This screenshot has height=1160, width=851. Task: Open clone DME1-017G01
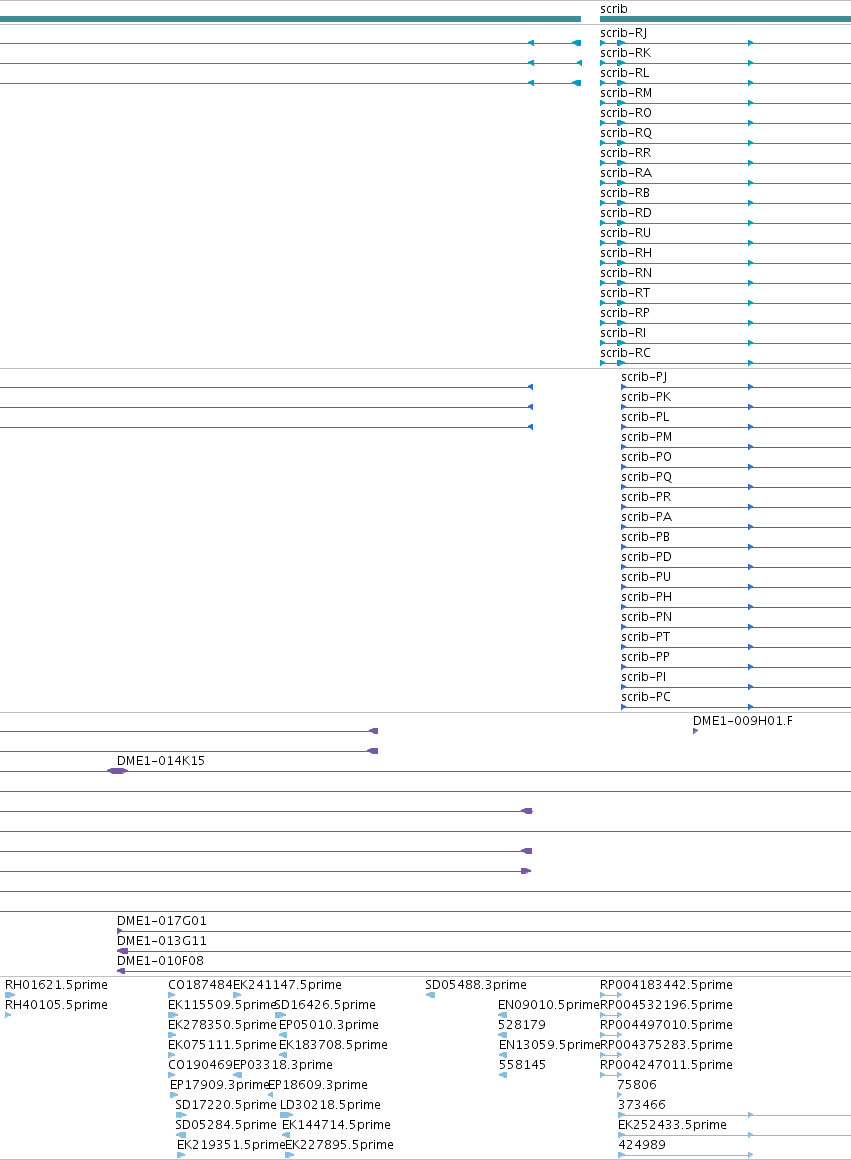[x=162, y=920]
